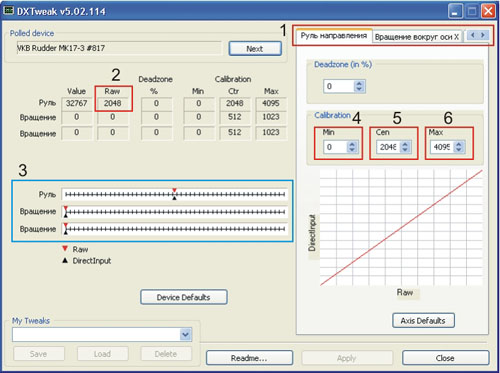Screen dimensions: 500x373
Task: Click the Device Defaults button
Action: 184,297
